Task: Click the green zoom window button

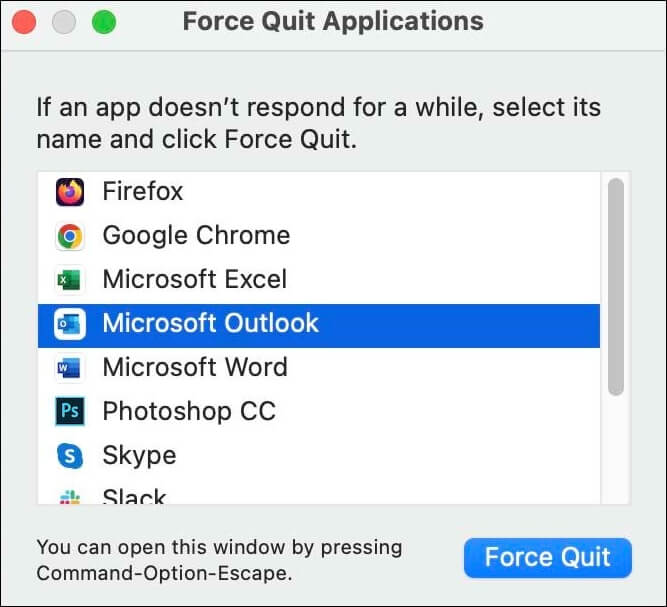Action: [x=103, y=21]
